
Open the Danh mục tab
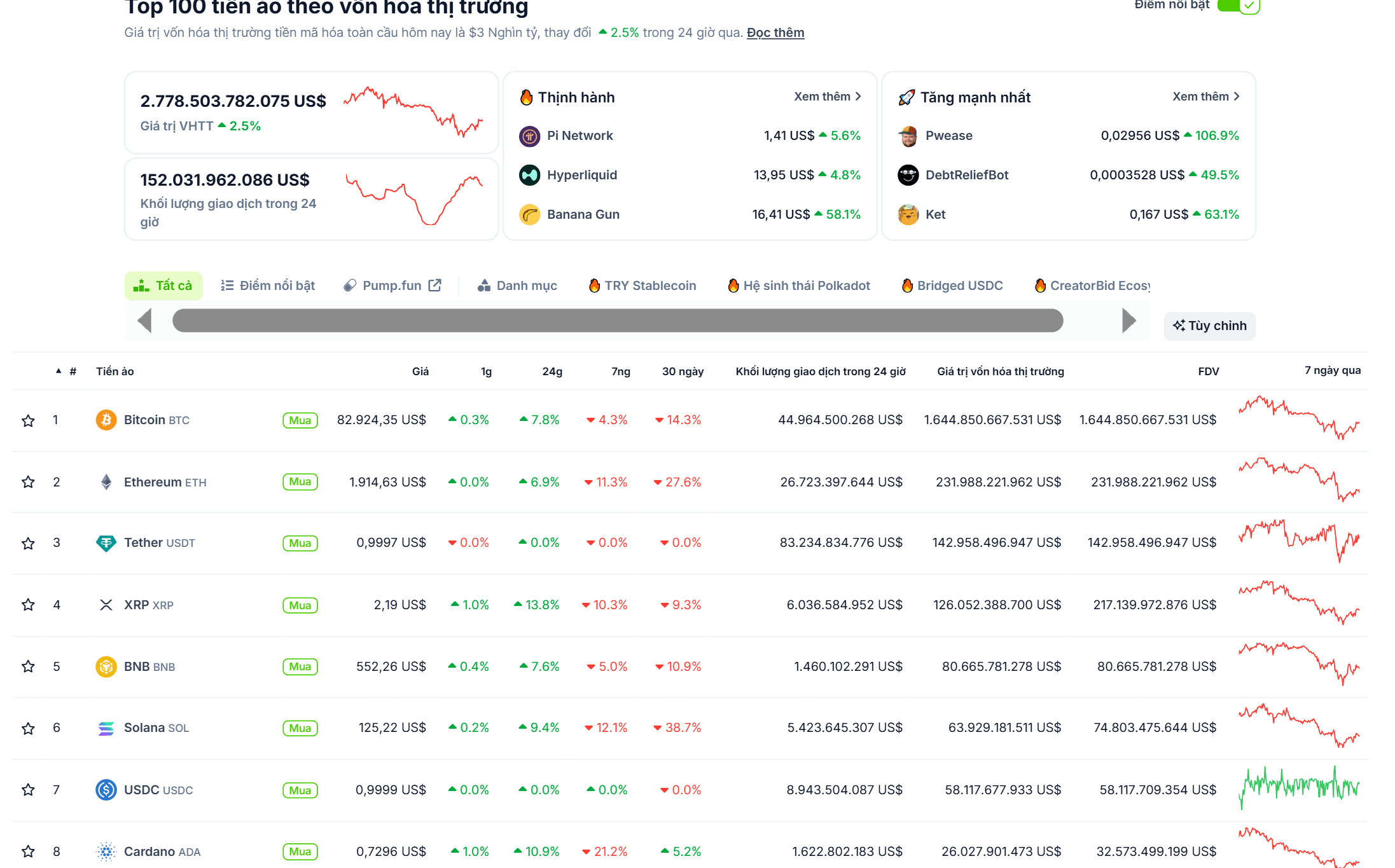coord(518,286)
